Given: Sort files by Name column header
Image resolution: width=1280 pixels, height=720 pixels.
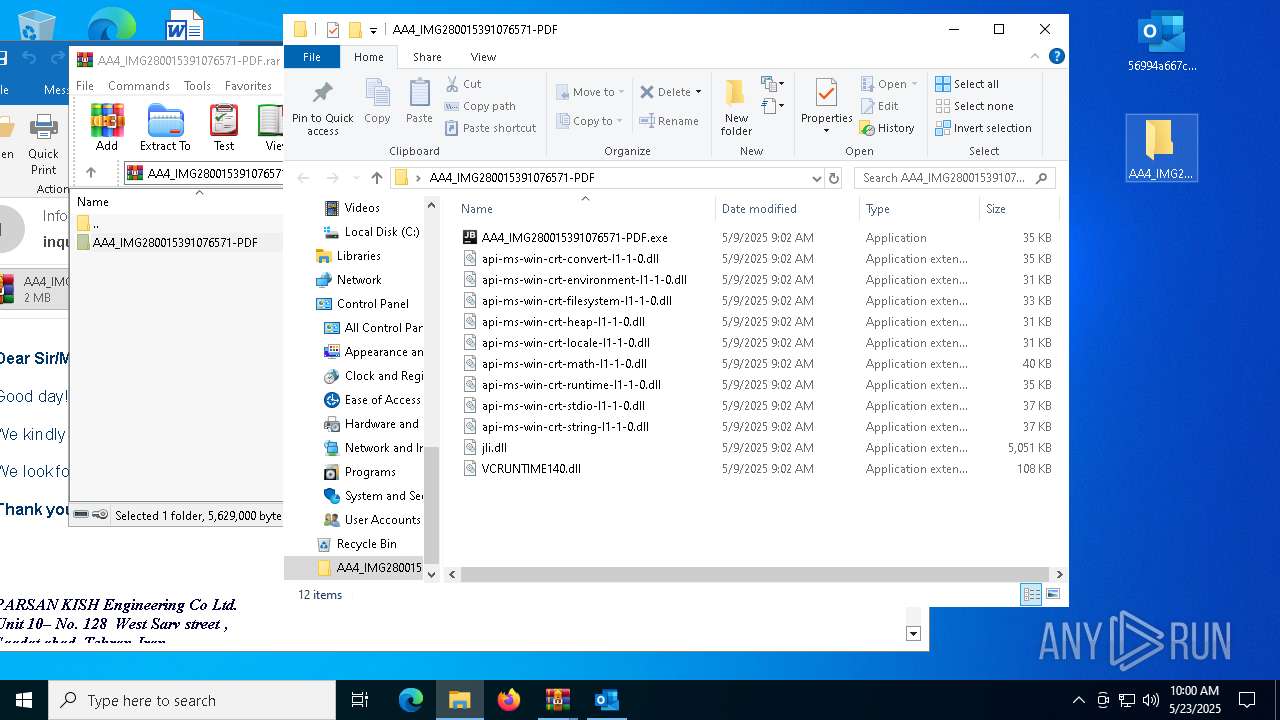Looking at the screenshot, I should 585,209.
